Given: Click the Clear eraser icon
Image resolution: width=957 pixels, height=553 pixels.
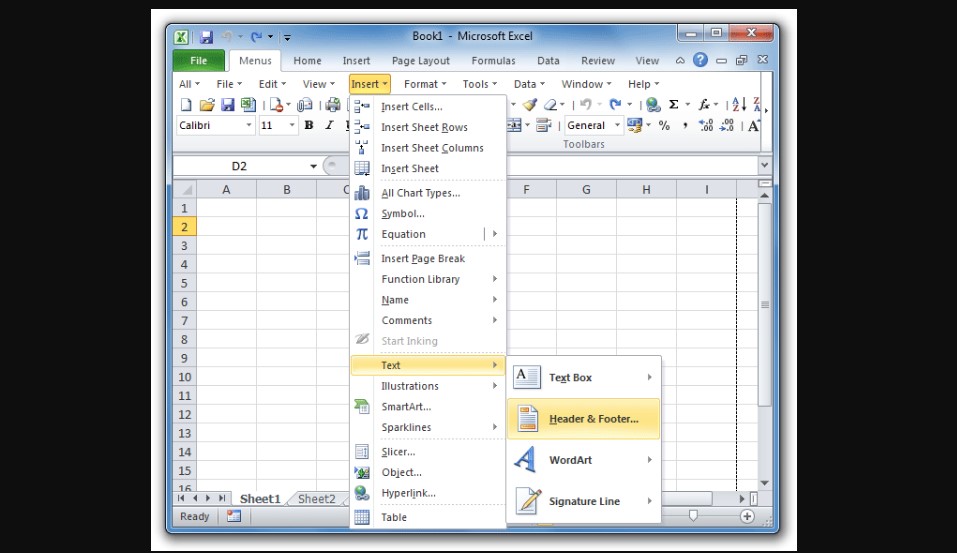Looking at the screenshot, I should [x=551, y=105].
